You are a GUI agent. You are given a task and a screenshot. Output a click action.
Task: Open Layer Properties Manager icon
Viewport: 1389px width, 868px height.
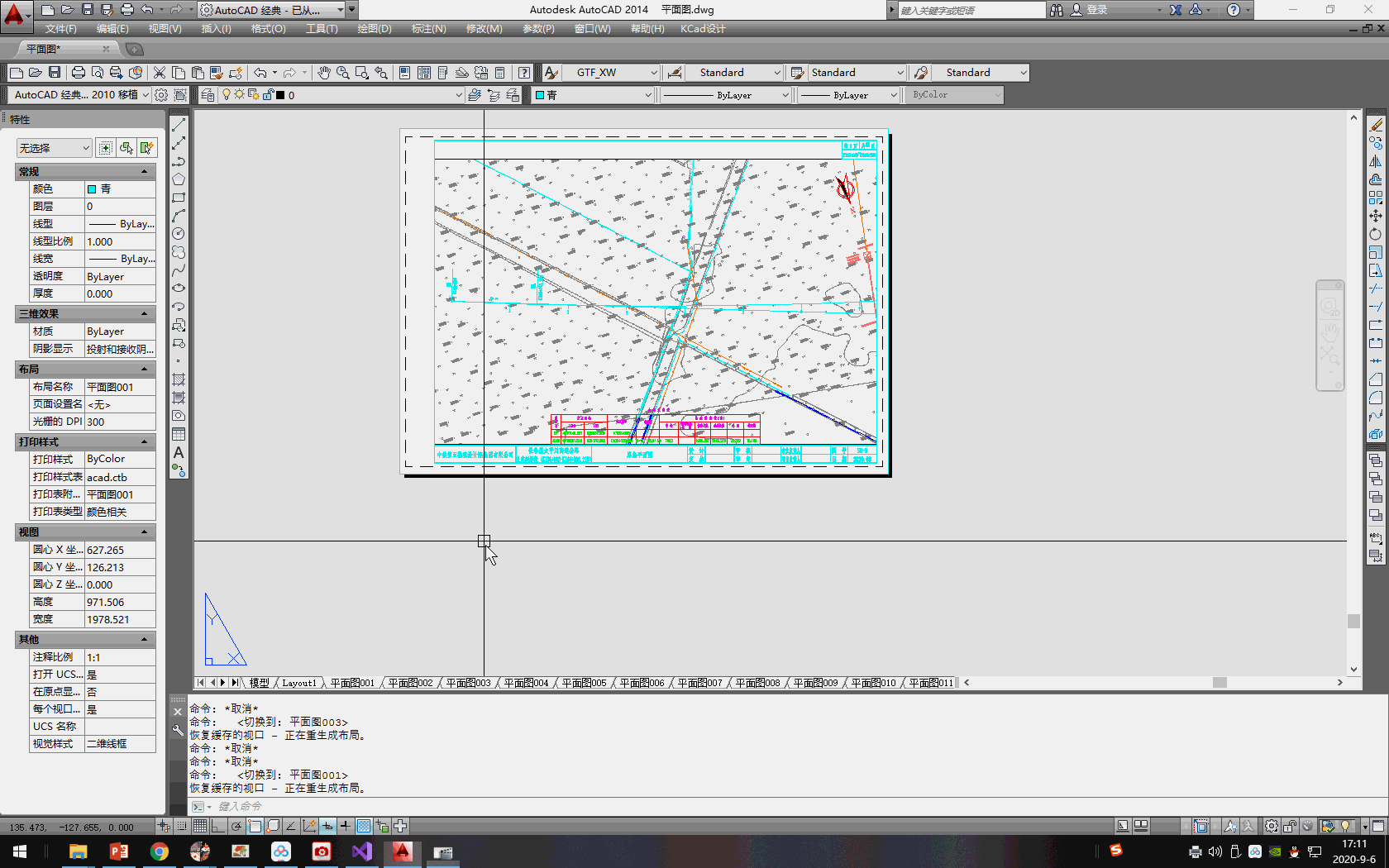click(x=208, y=95)
